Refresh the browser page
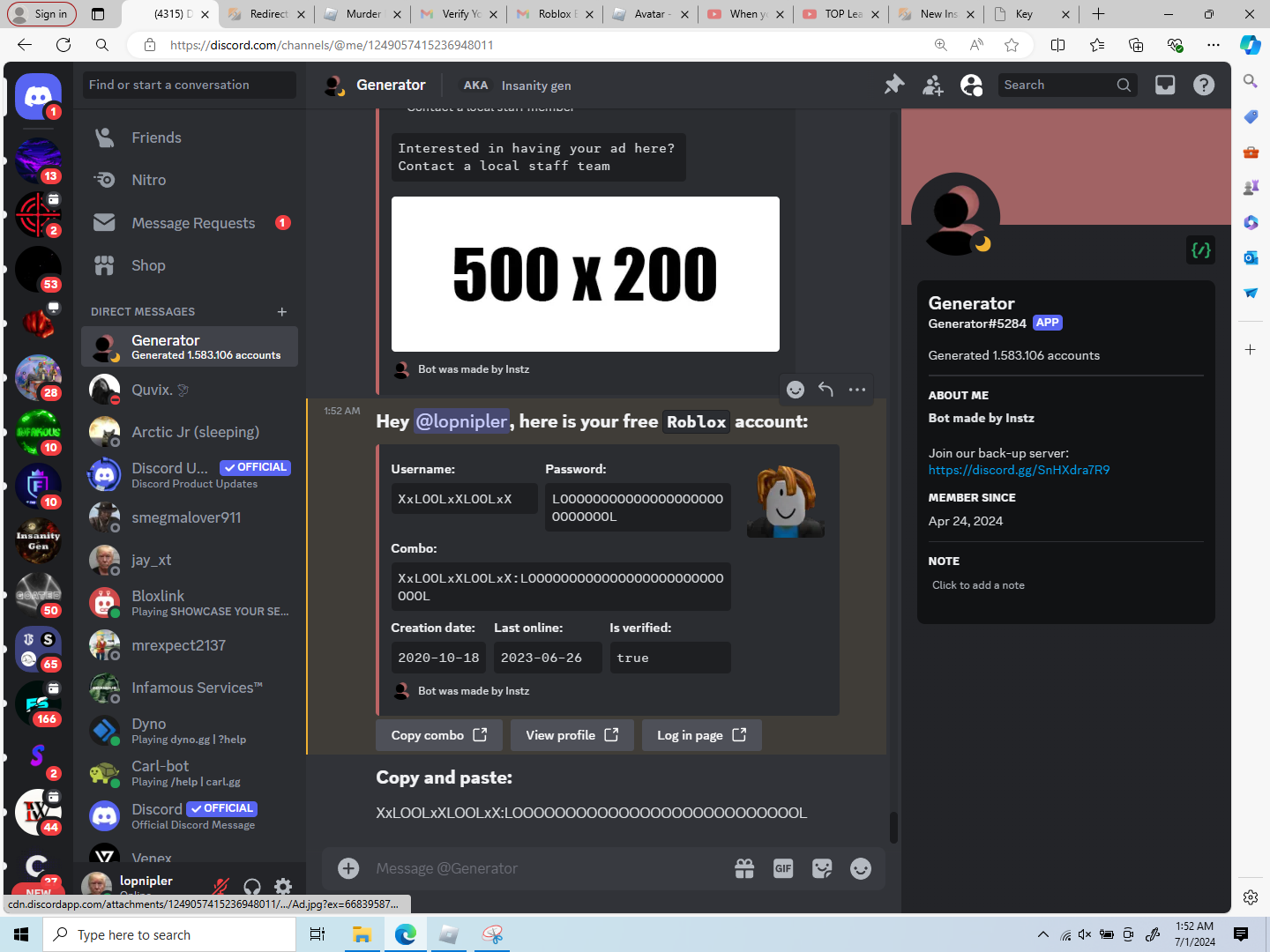This screenshot has width=1270, height=952. pos(63,45)
